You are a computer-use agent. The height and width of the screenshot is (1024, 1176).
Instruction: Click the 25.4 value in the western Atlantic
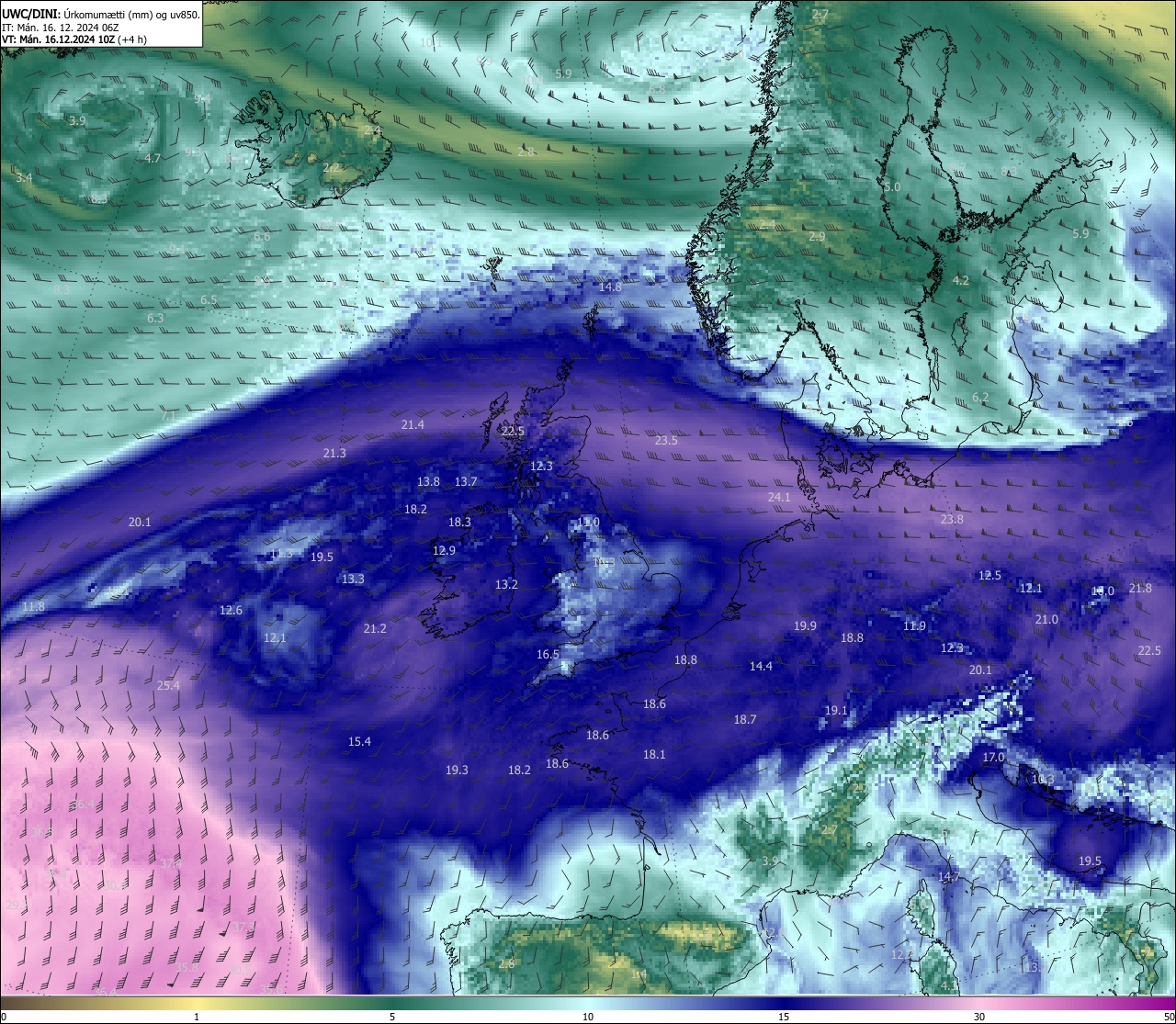click(x=168, y=685)
